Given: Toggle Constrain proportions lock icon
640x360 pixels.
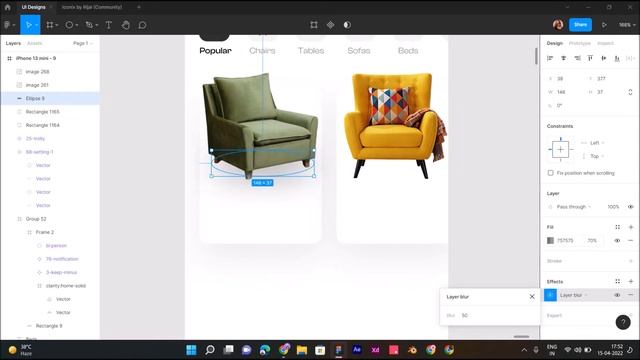Looking at the screenshot, I should point(630,92).
